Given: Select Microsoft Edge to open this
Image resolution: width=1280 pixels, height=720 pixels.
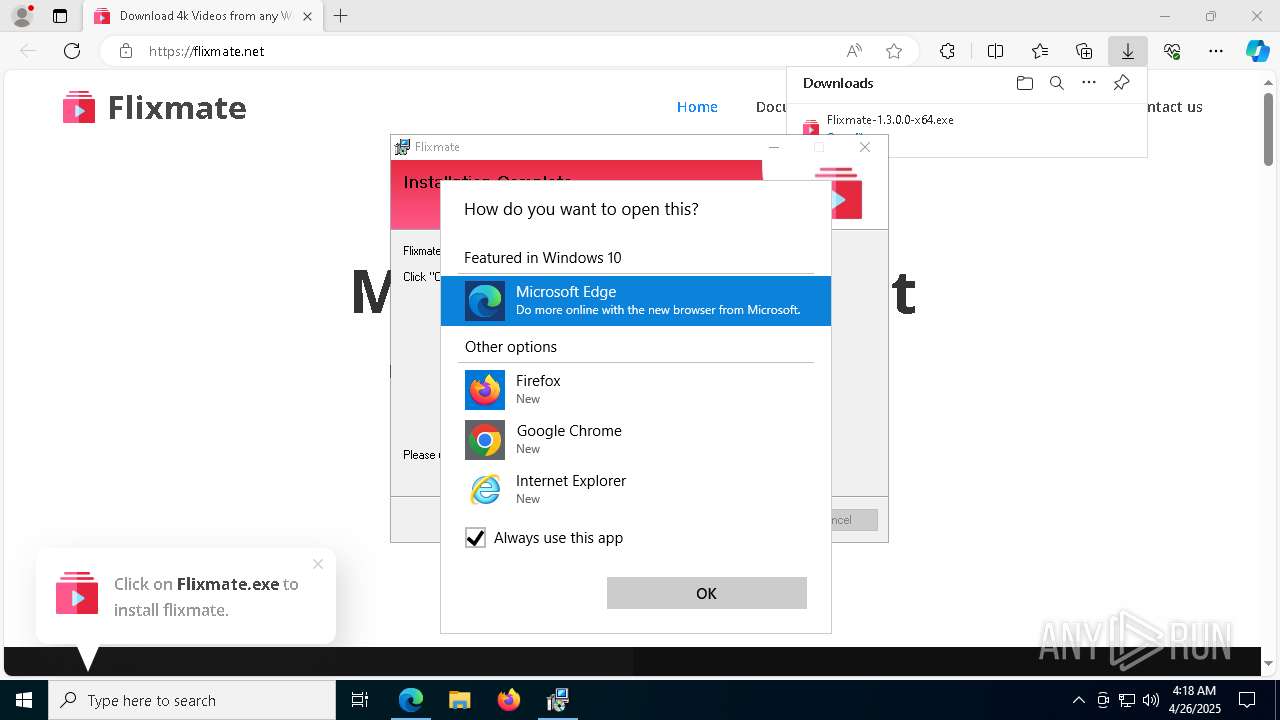Looking at the screenshot, I should pyautogui.click(x=636, y=301).
